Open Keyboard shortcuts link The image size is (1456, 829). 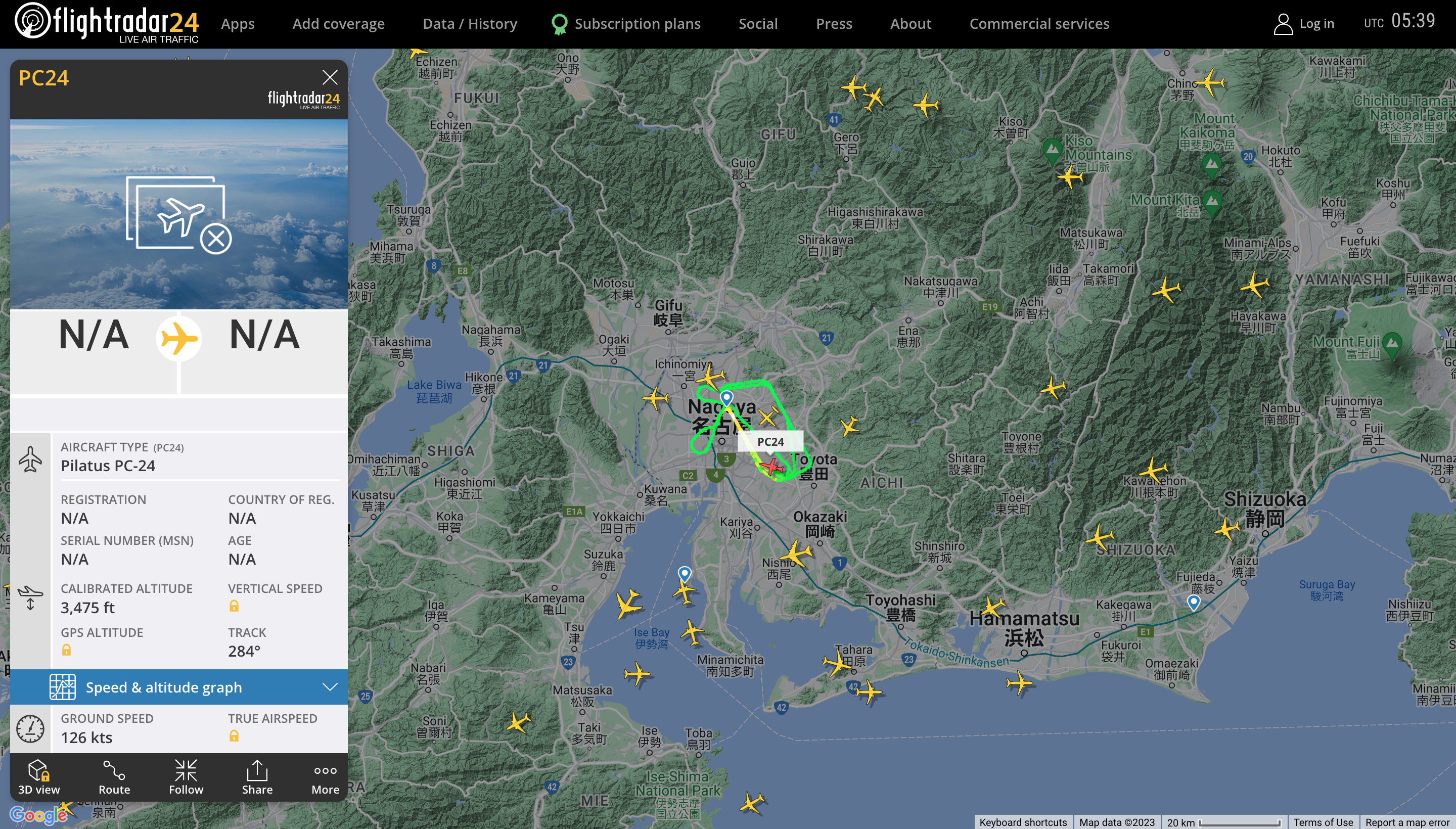(x=1023, y=822)
